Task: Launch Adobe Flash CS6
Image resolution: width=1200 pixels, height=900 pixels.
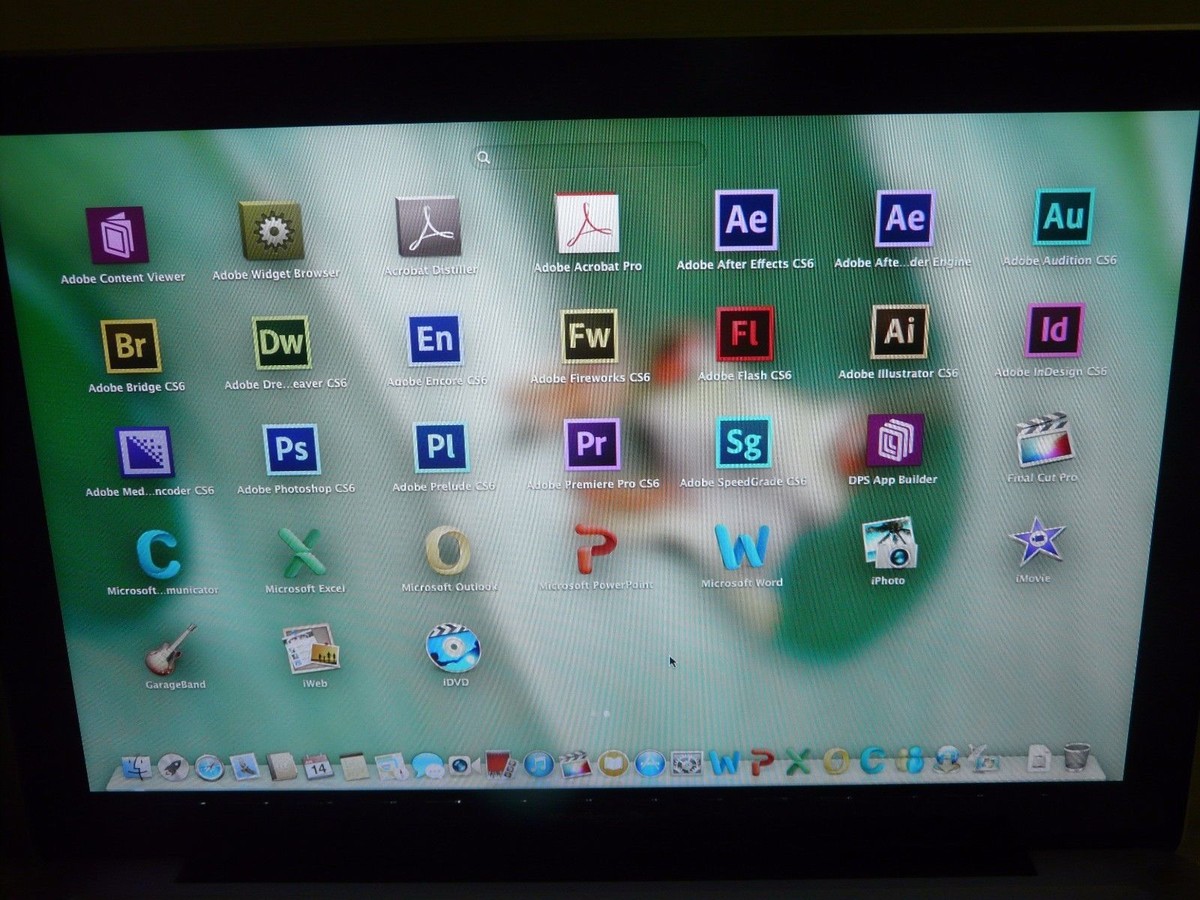Action: point(745,334)
